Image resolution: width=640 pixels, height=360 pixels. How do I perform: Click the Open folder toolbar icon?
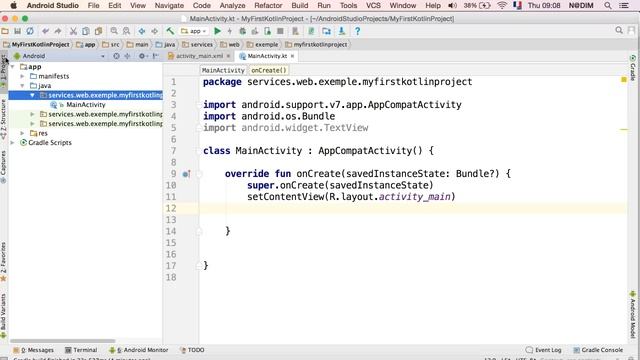5,31
